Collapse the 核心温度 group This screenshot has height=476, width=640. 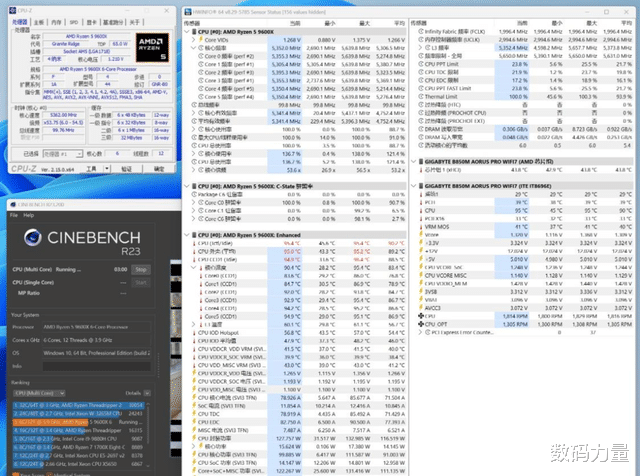[x=193, y=267]
